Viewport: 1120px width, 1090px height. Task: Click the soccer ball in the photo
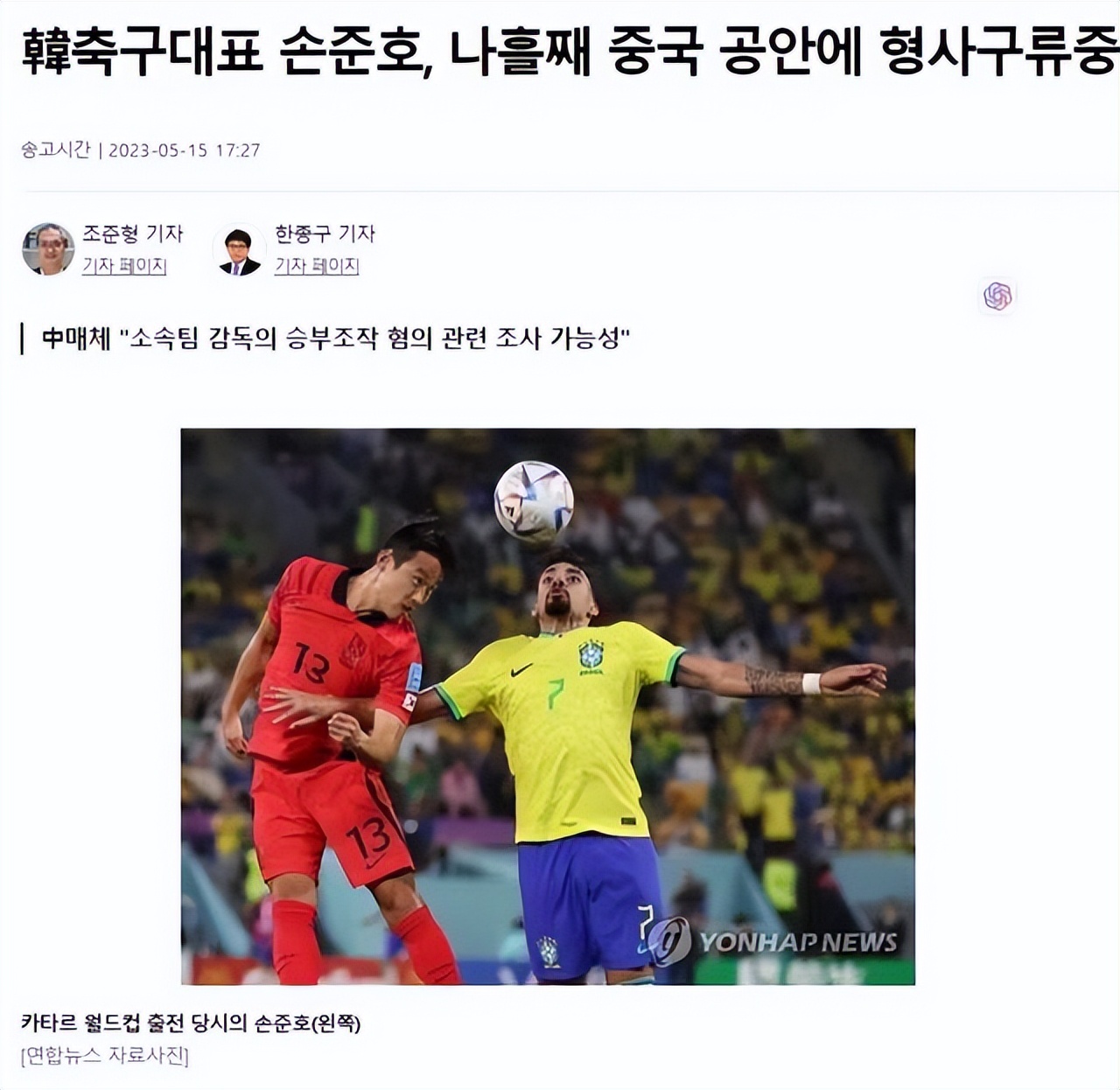click(534, 500)
